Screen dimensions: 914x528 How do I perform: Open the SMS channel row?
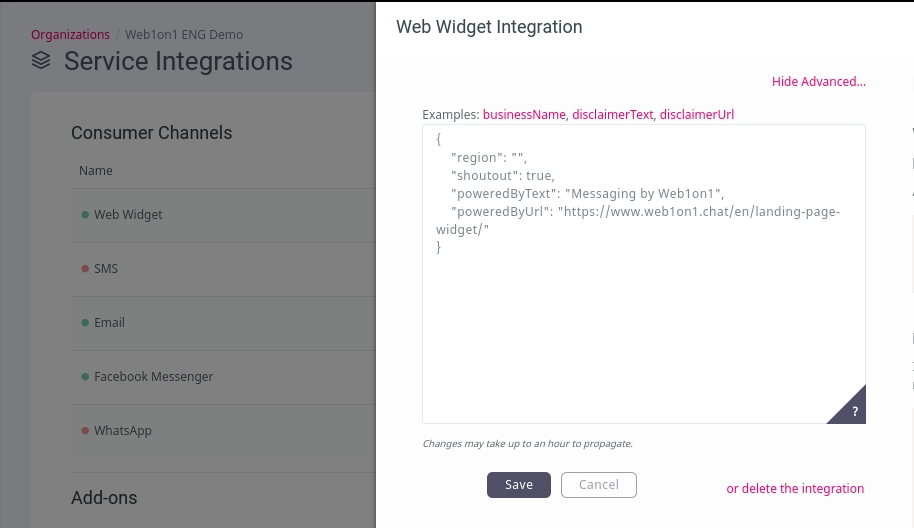(223, 269)
